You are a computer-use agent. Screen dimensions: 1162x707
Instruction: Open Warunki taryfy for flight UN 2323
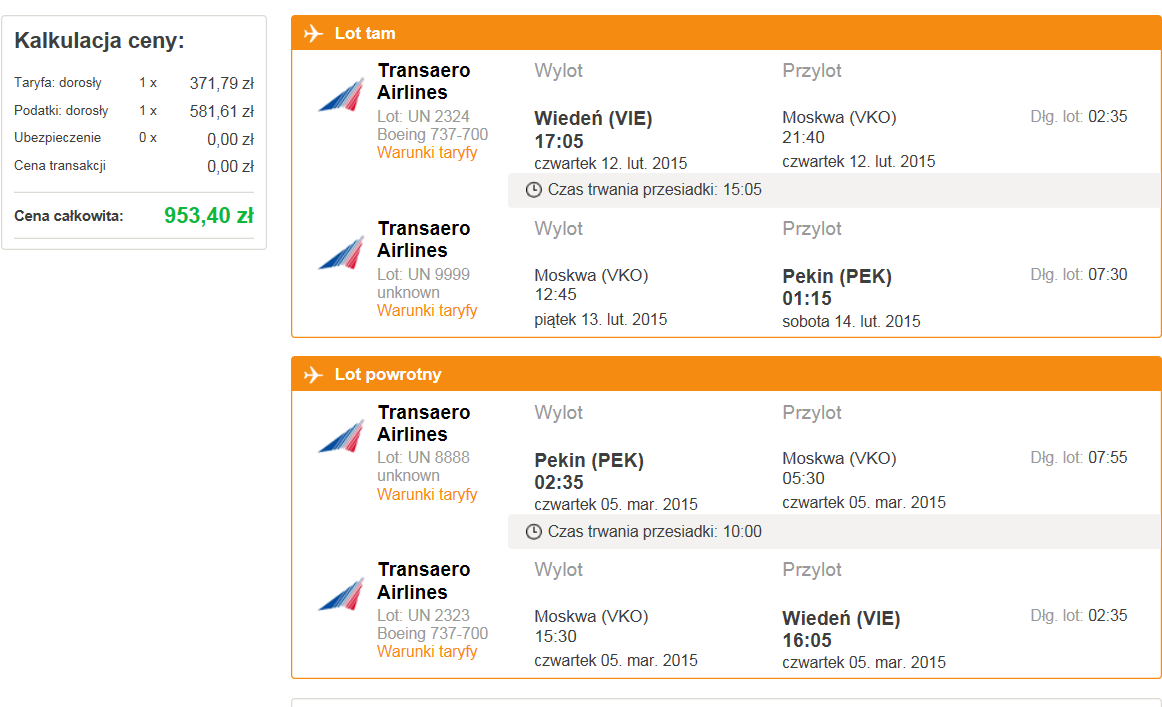tap(427, 651)
